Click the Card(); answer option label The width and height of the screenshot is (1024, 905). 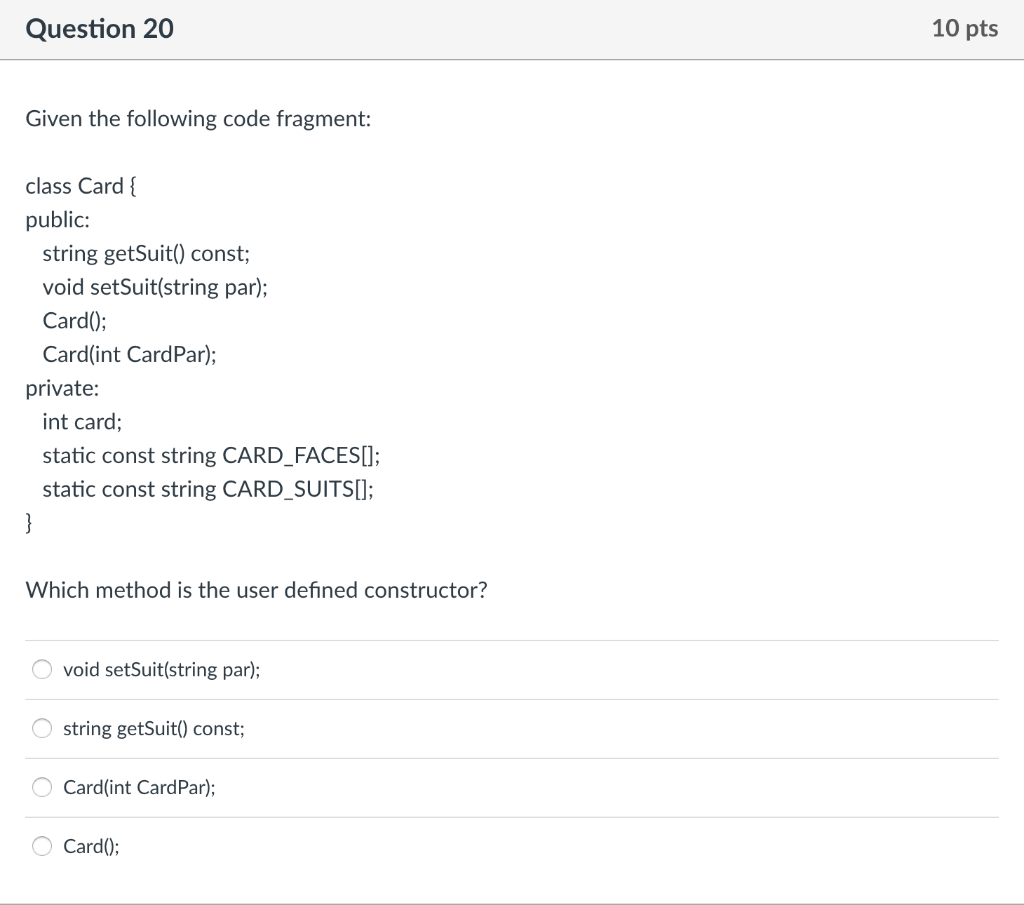click(x=91, y=846)
